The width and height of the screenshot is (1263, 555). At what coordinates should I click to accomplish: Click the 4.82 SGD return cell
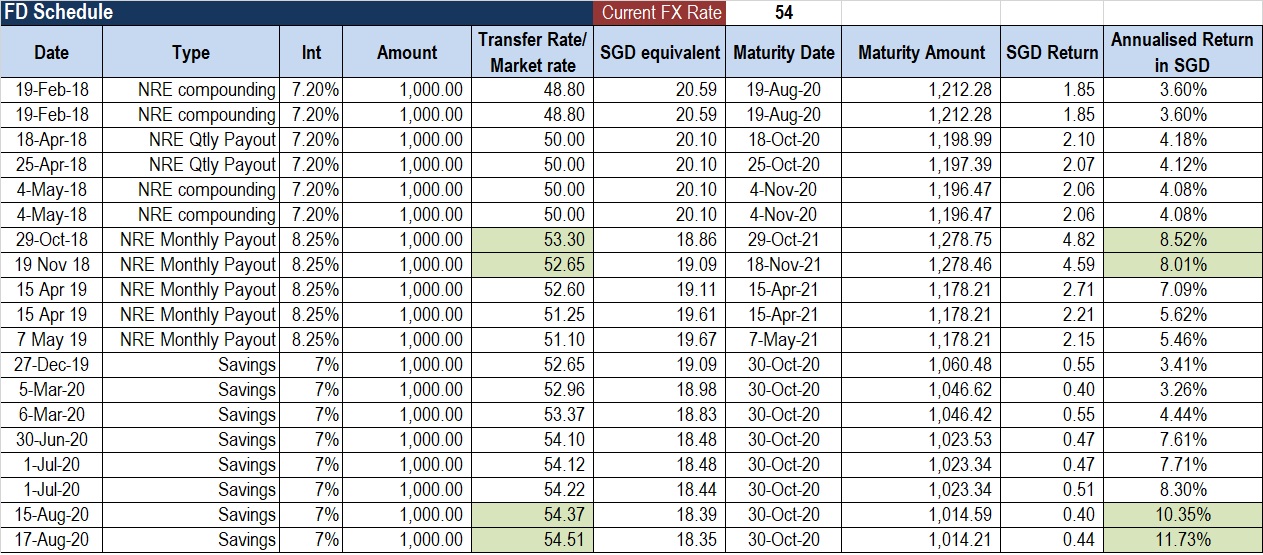coord(1051,240)
